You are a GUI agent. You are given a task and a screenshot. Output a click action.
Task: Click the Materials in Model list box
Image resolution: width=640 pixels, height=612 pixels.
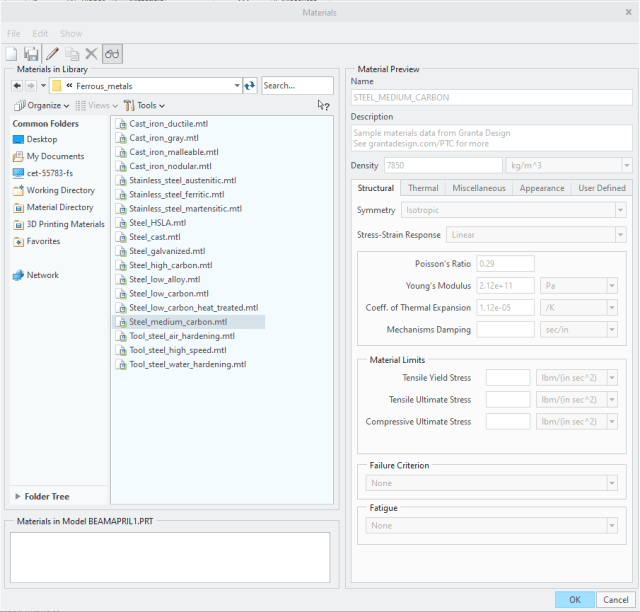click(x=170, y=557)
